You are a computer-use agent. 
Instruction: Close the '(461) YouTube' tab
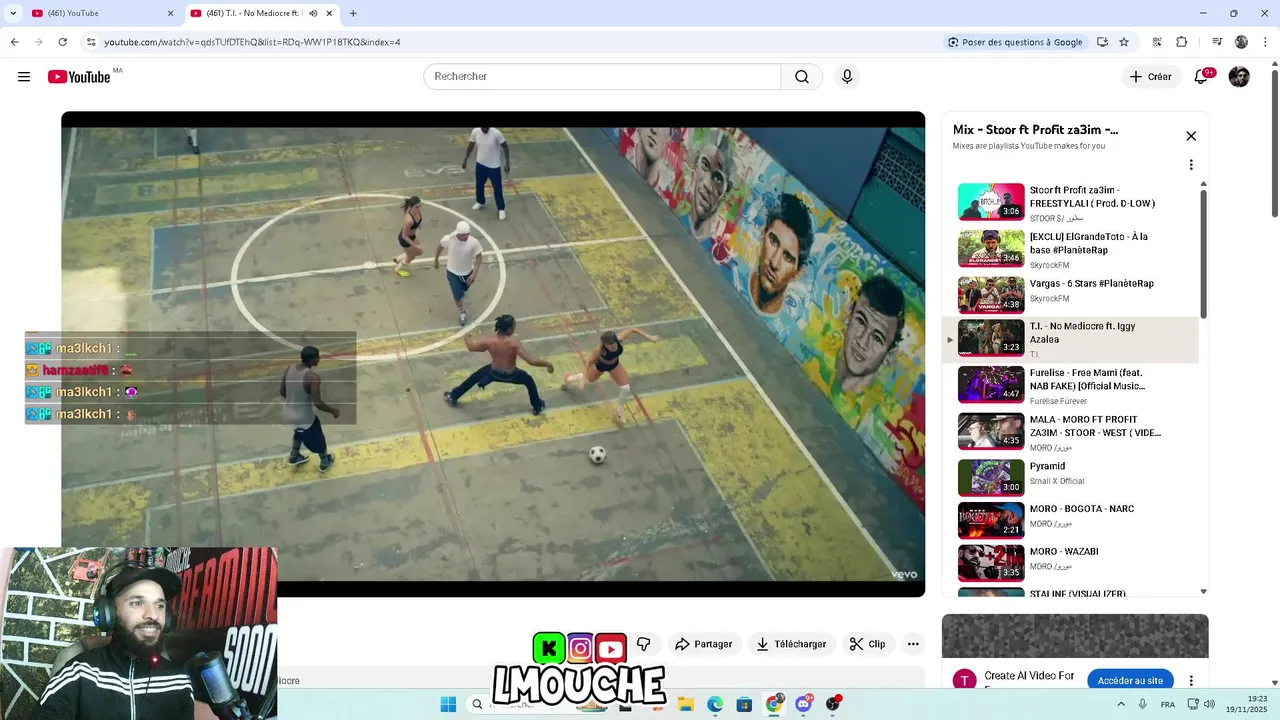170,13
